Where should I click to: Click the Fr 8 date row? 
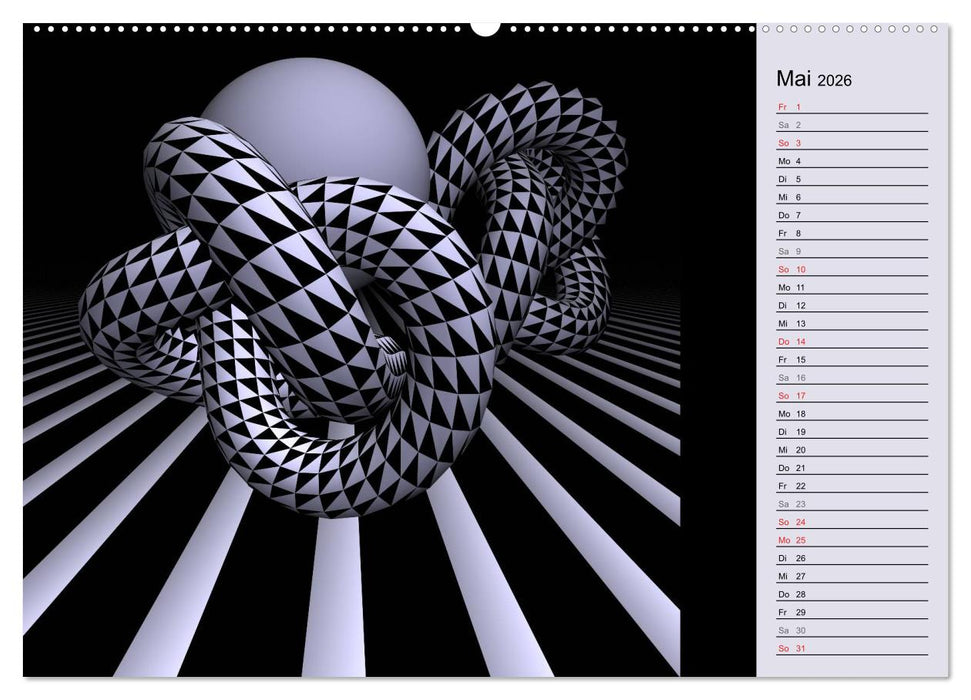pyautogui.click(x=852, y=233)
